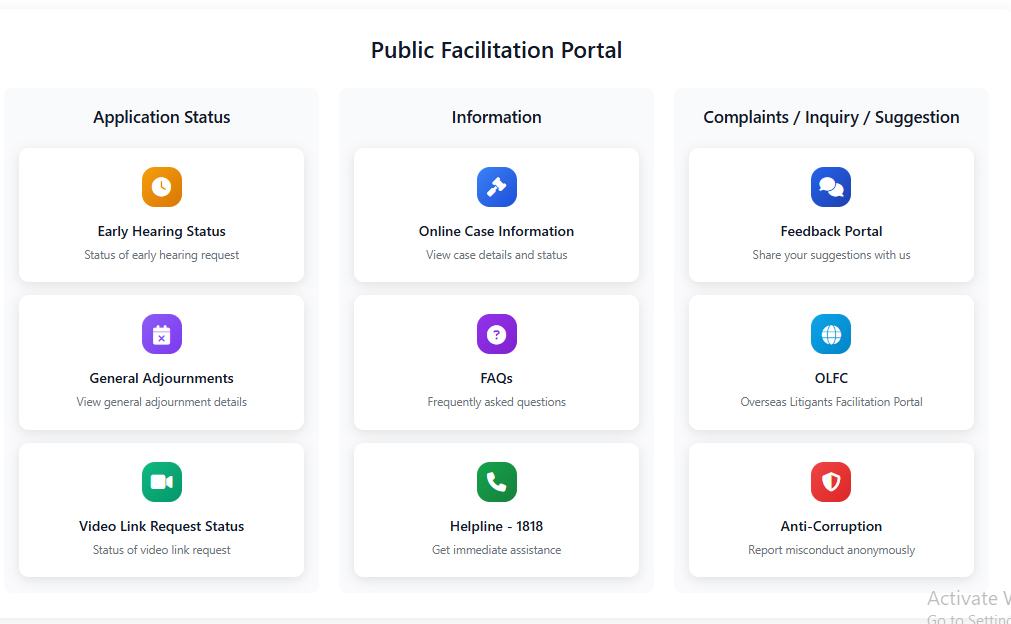Click the purple question mark FAQs icon
This screenshot has height=624, width=1011.
[496, 334]
